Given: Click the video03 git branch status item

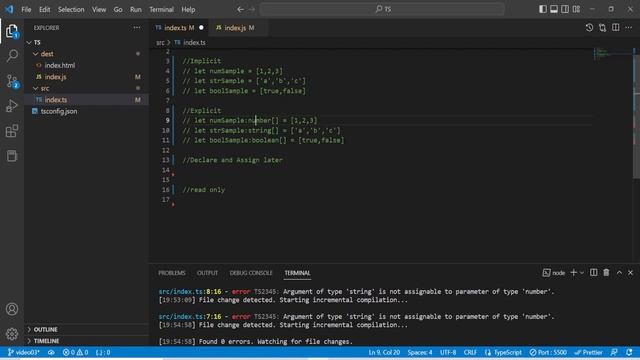Looking at the screenshot, I should click(23, 352).
